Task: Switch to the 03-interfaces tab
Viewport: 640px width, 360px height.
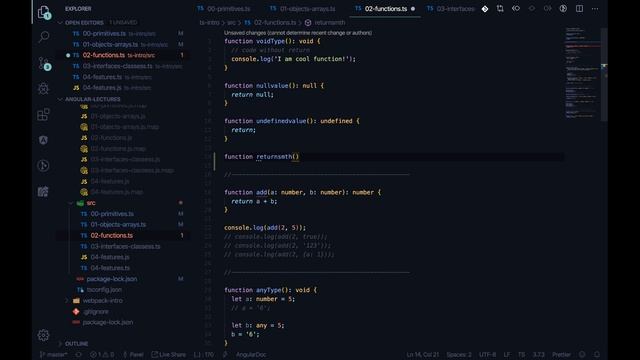Action: (451, 9)
